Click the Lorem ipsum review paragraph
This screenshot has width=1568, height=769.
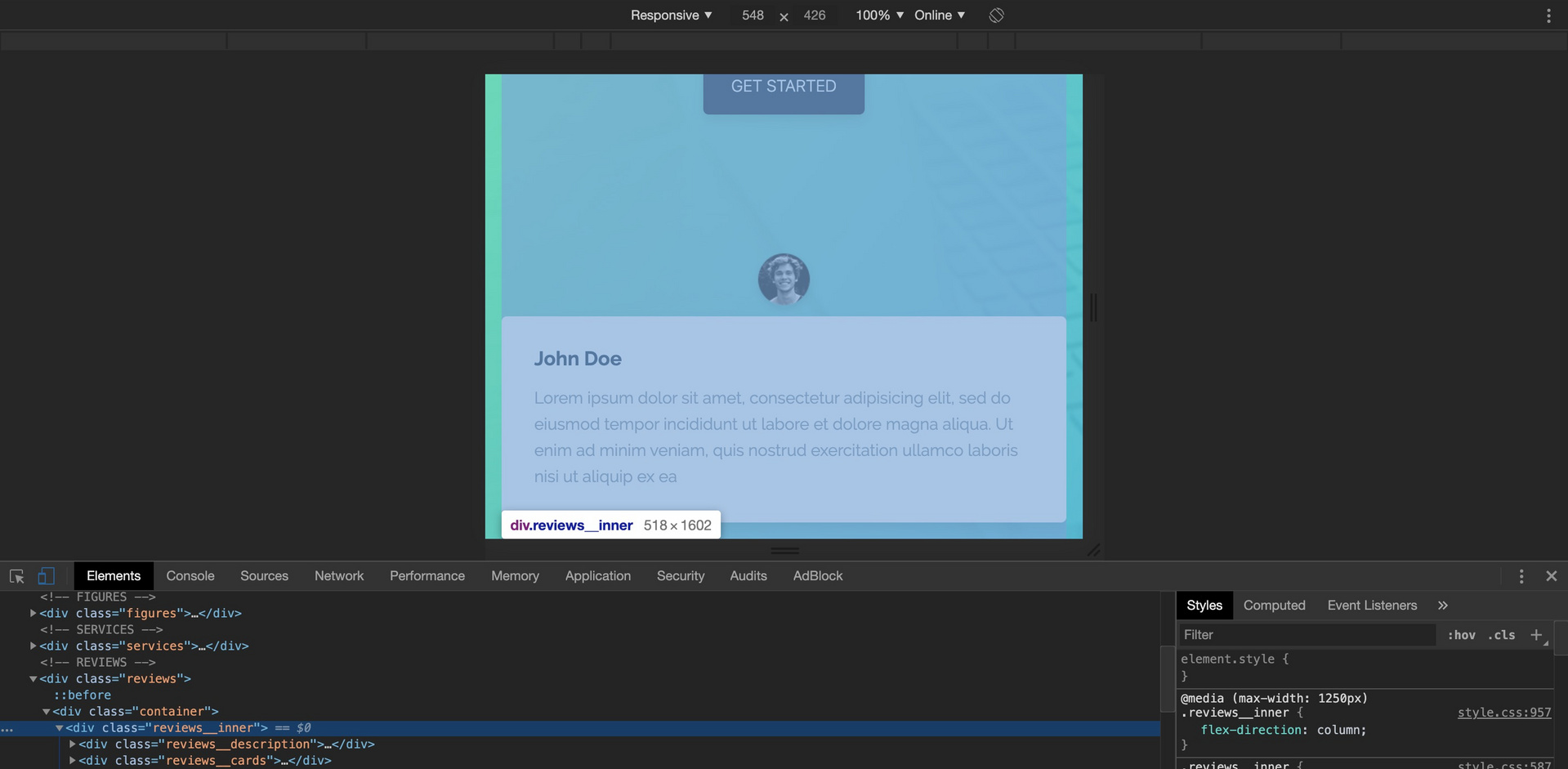click(x=776, y=437)
